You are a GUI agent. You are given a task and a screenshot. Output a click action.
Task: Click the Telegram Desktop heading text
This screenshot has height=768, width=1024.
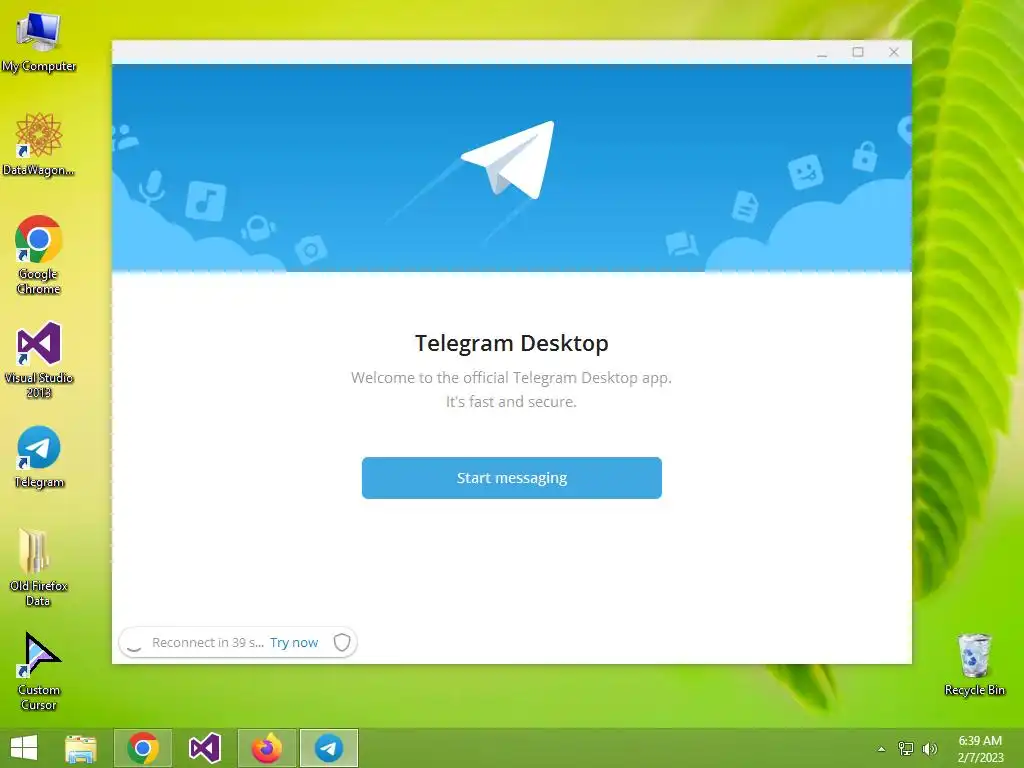[511, 344]
